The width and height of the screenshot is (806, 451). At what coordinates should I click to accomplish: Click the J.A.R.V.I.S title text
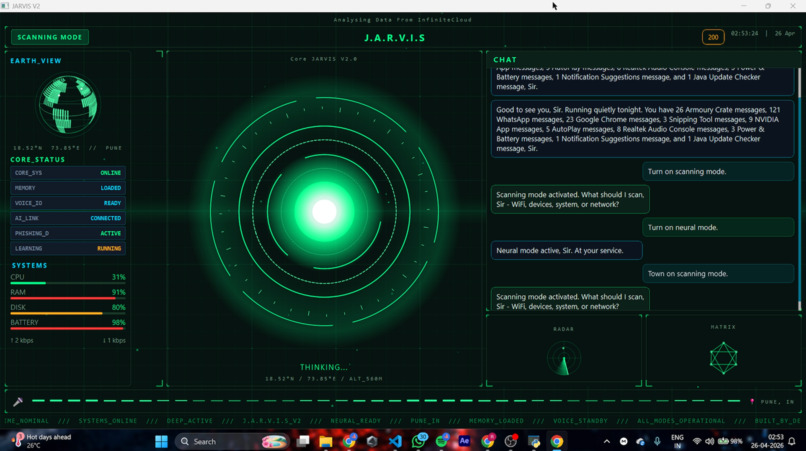coord(395,38)
